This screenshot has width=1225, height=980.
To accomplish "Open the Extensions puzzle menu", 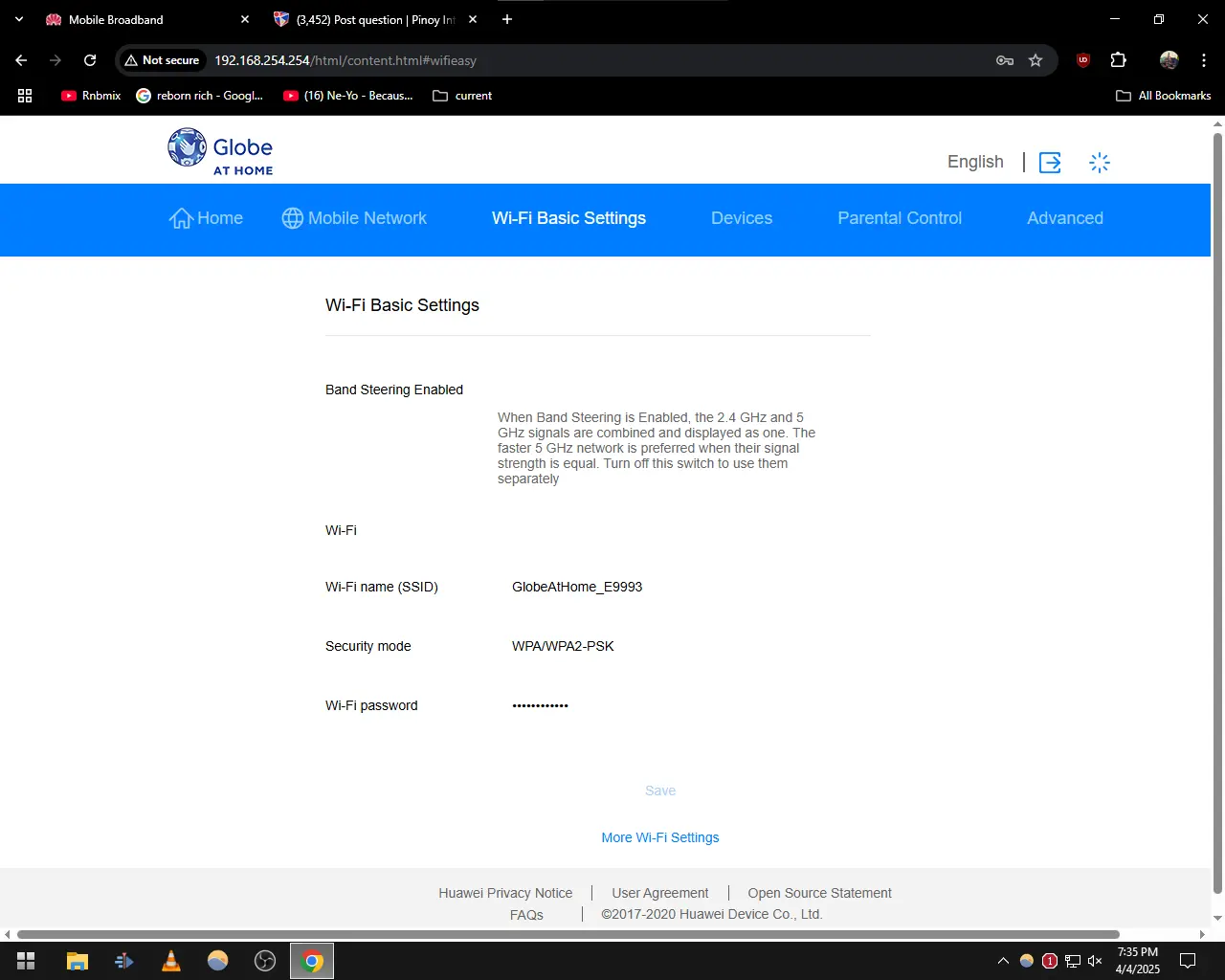I will coord(1118,60).
